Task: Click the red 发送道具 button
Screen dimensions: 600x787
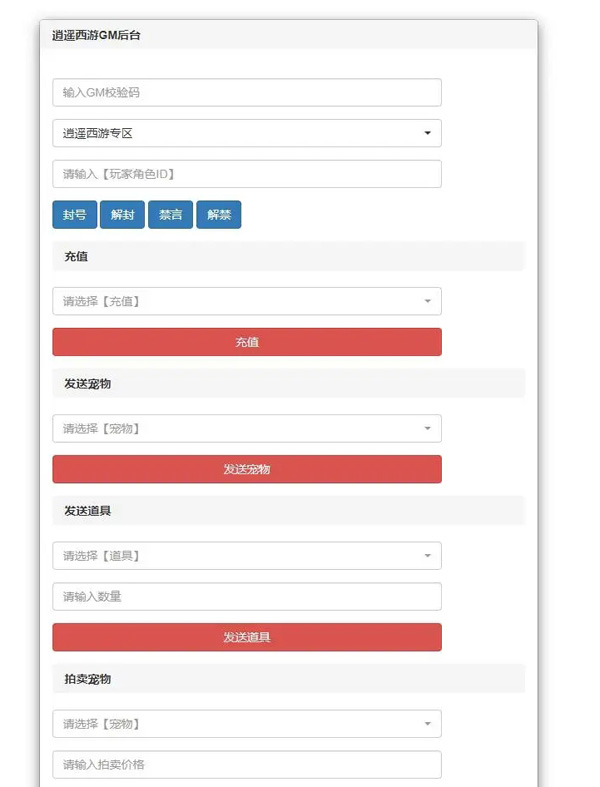Action: click(246, 637)
